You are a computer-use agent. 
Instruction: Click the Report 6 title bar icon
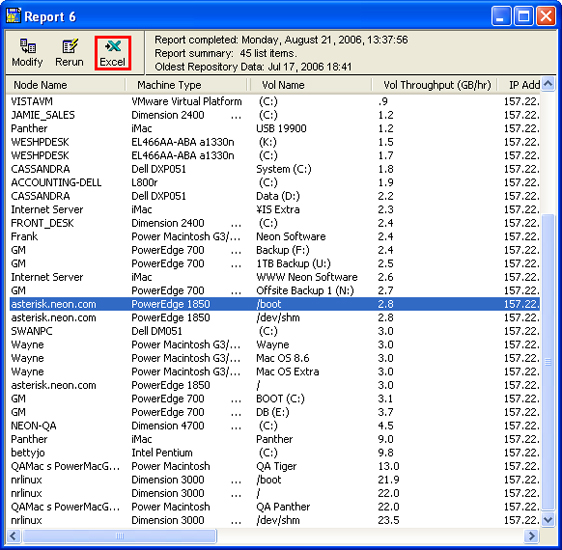click(13, 16)
